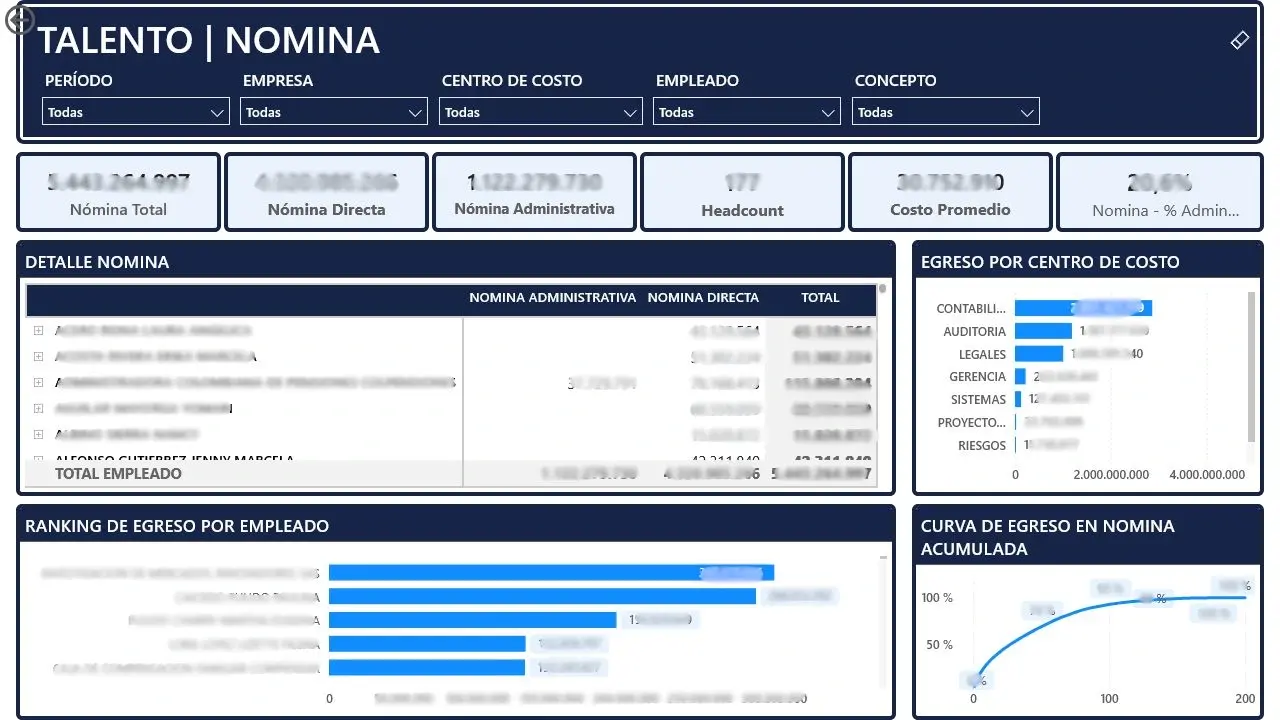Select the Nómina Total KPI card
This screenshot has height=720, width=1280.
pyautogui.click(x=119, y=192)
